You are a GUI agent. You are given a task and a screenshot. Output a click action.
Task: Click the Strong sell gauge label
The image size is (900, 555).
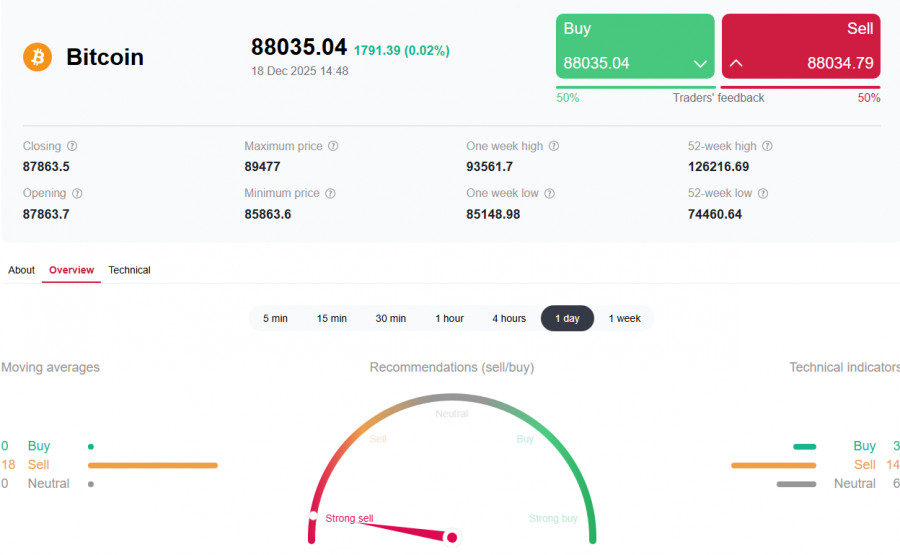click(349, 518)
